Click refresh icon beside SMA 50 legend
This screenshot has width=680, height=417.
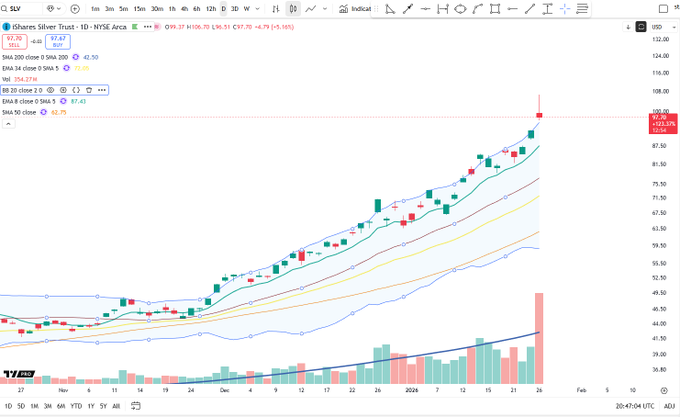click(x=43, y=112)
